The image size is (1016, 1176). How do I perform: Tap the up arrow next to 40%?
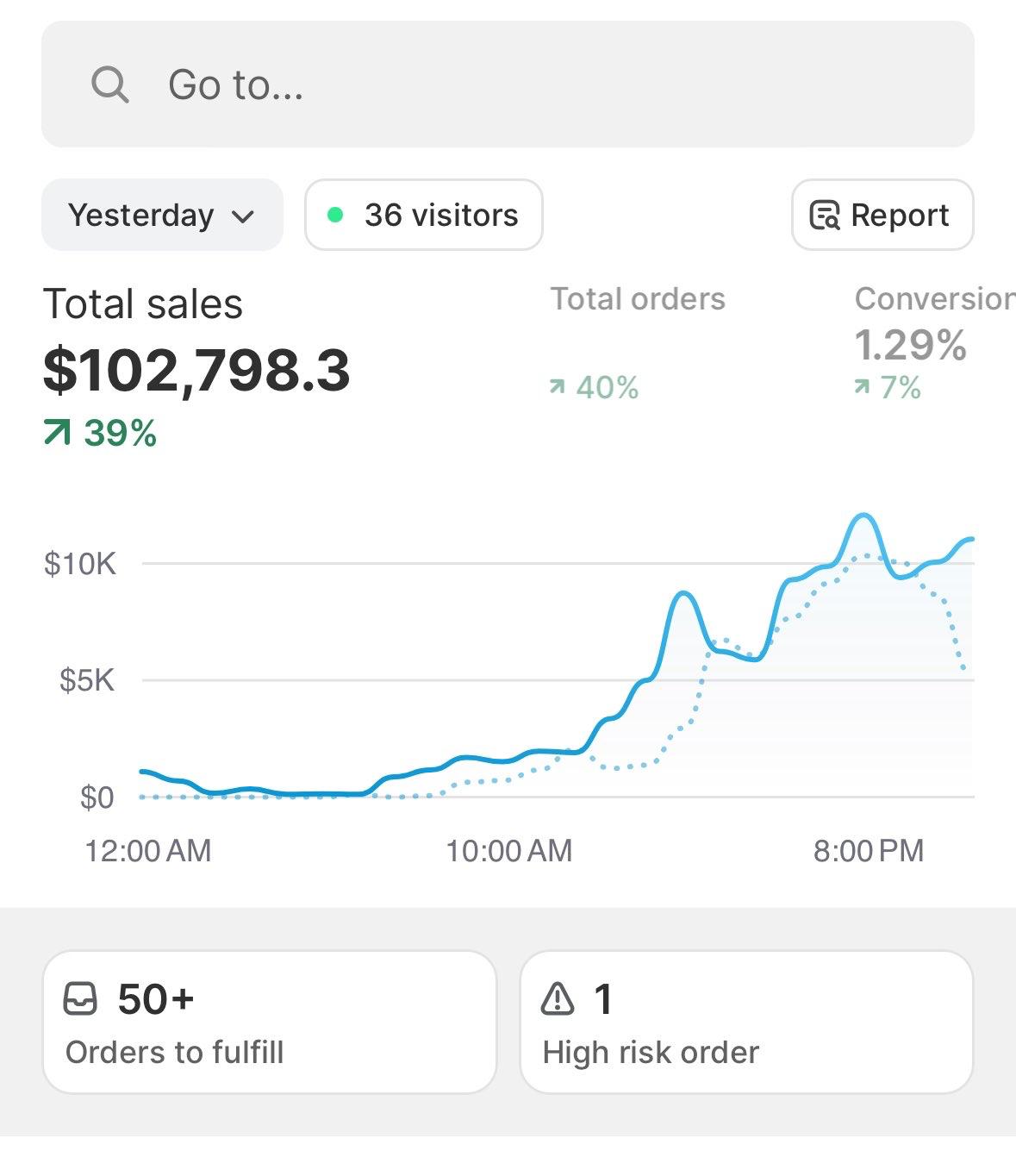click(x=558, y=388)
